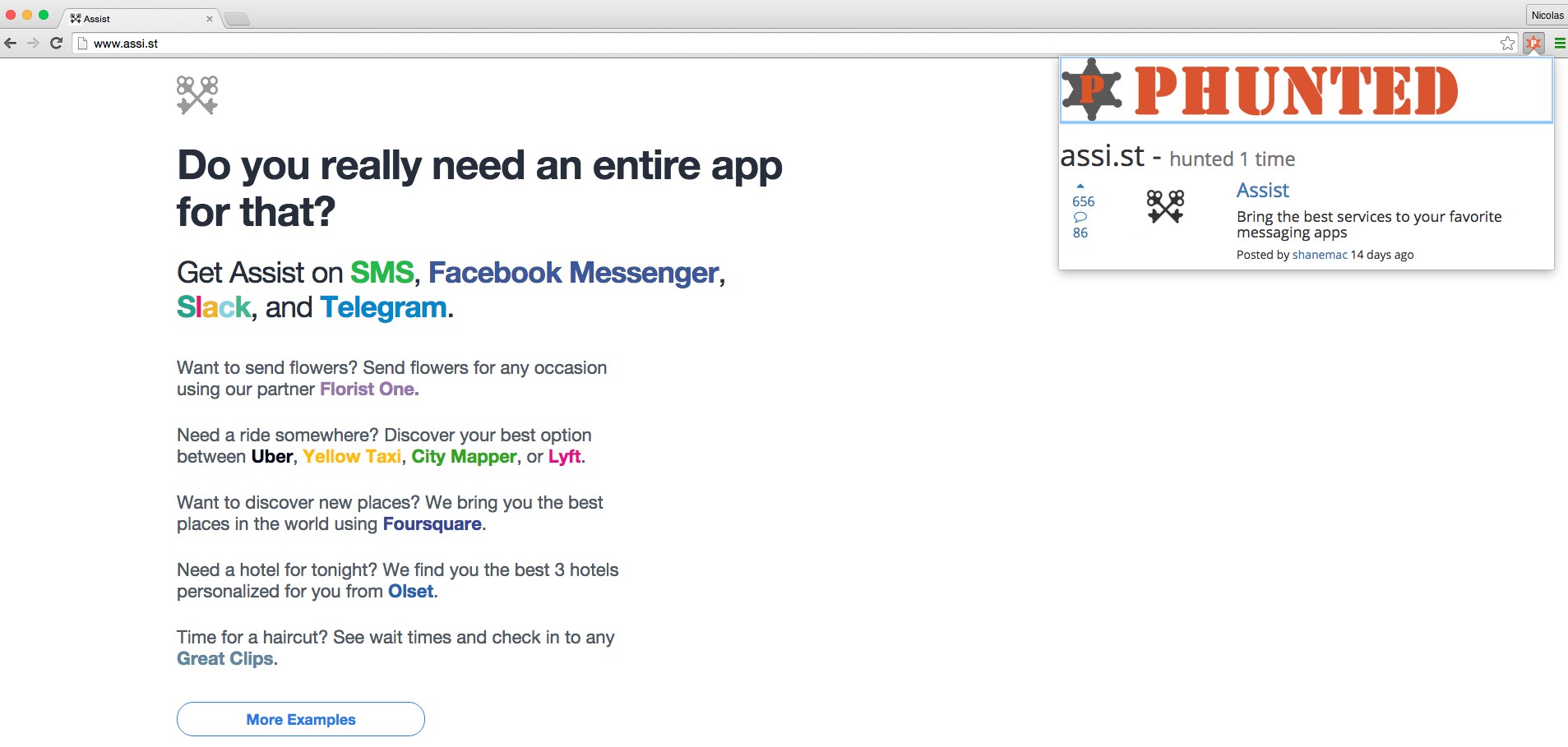
Task: Follow the Uber link
Action: pos(272,456)
